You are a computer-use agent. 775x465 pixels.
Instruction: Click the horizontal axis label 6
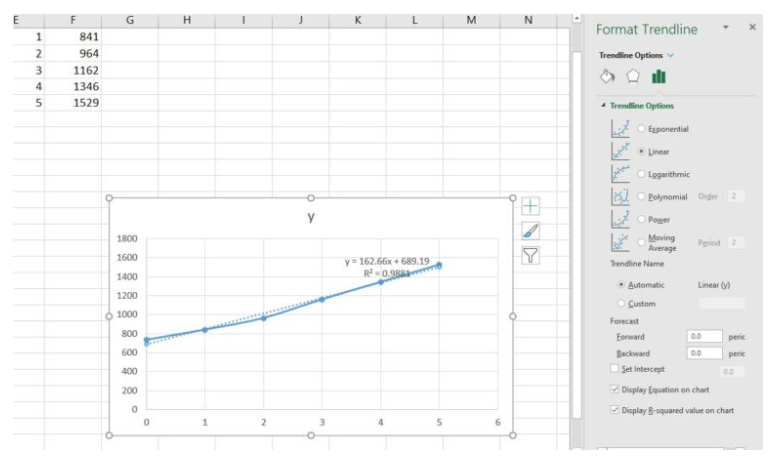click(x=498, y=423)
